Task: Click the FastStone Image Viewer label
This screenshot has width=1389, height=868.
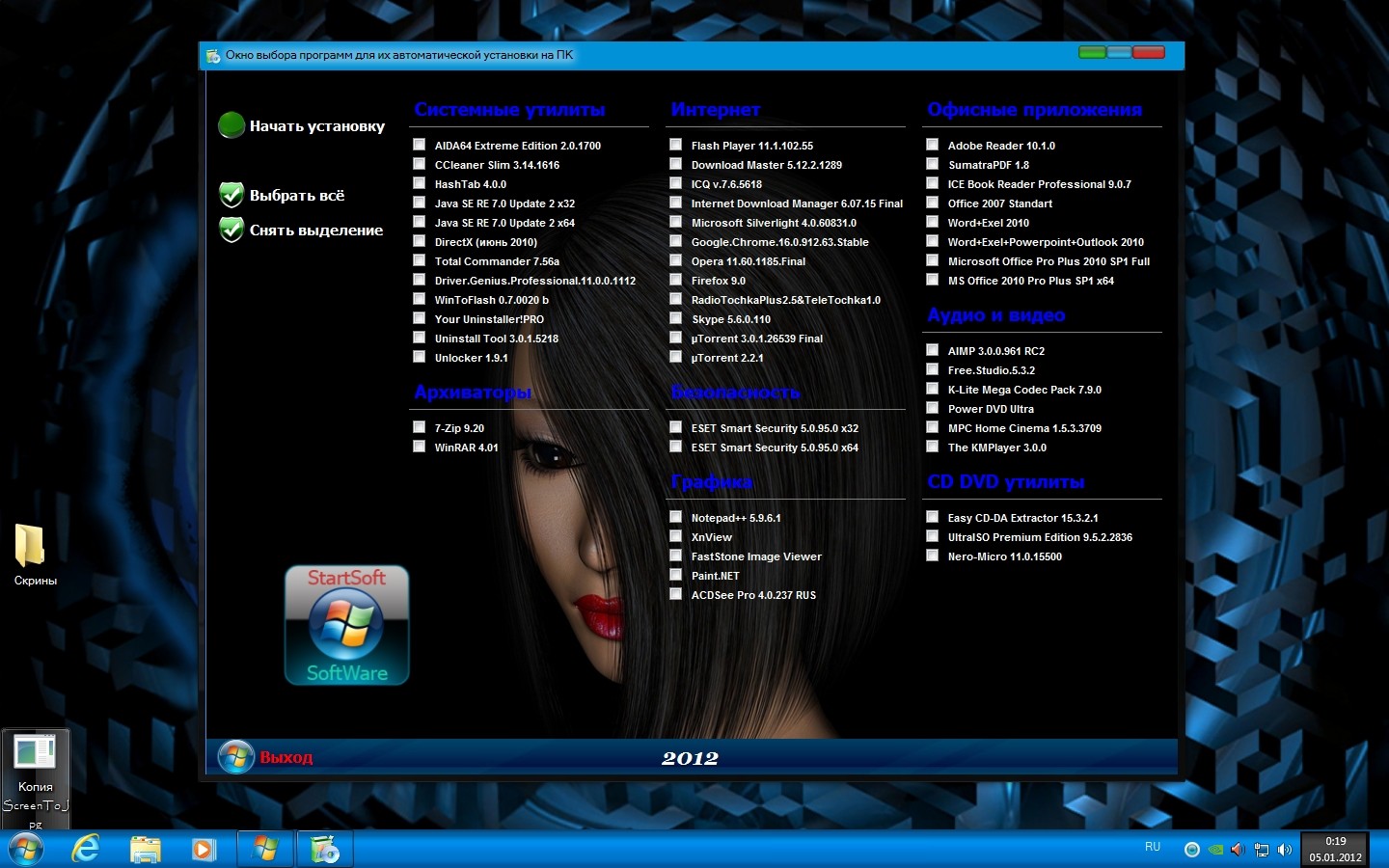Action: pos(756,556)
